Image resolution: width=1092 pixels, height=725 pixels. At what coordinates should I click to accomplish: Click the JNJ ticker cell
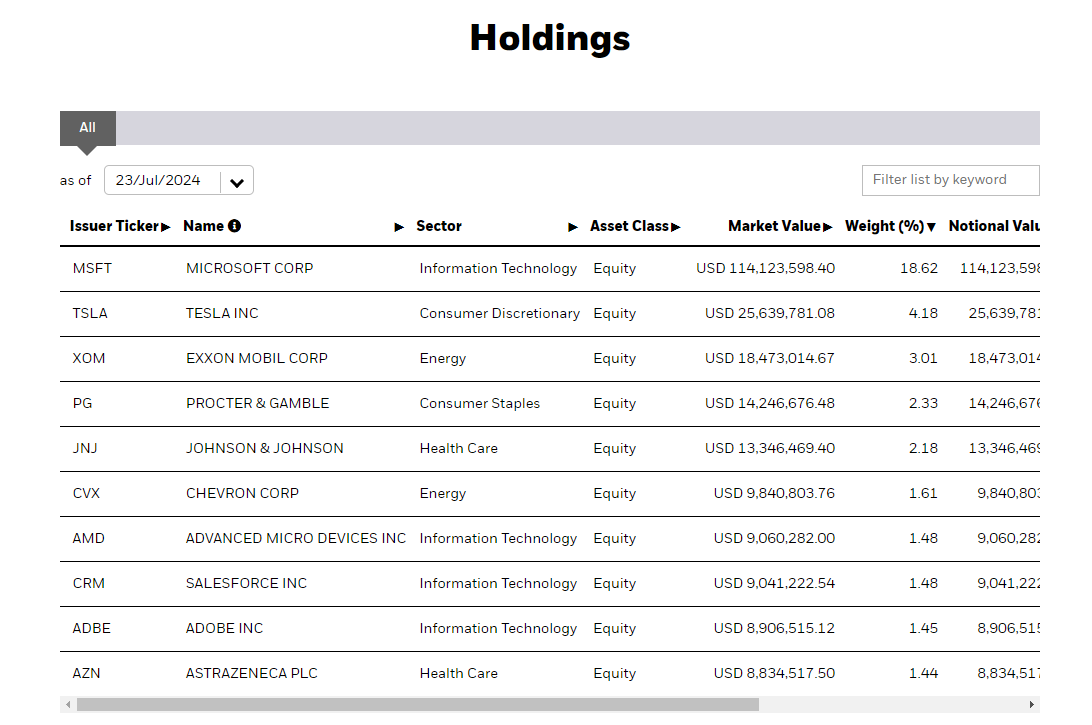[x=85, y=449]
